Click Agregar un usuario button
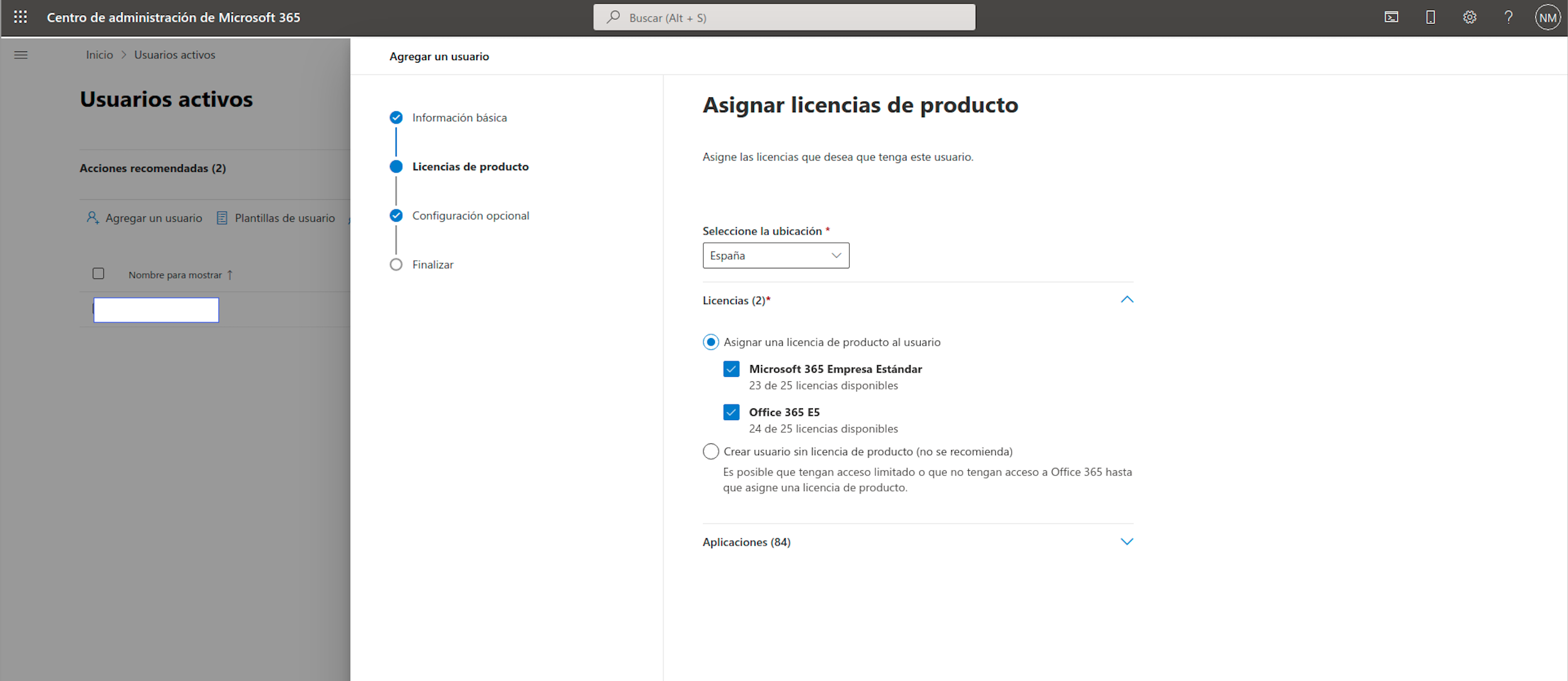This screenshot has height=681, width=1568. 144,218
